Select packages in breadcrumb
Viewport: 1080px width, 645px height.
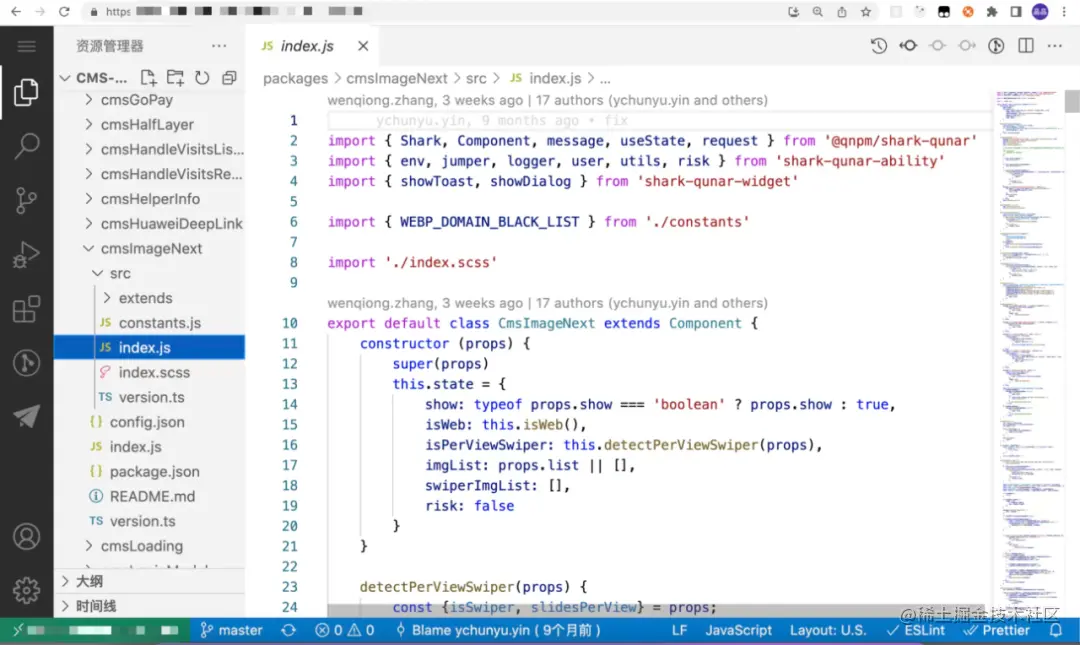[295, 79]
